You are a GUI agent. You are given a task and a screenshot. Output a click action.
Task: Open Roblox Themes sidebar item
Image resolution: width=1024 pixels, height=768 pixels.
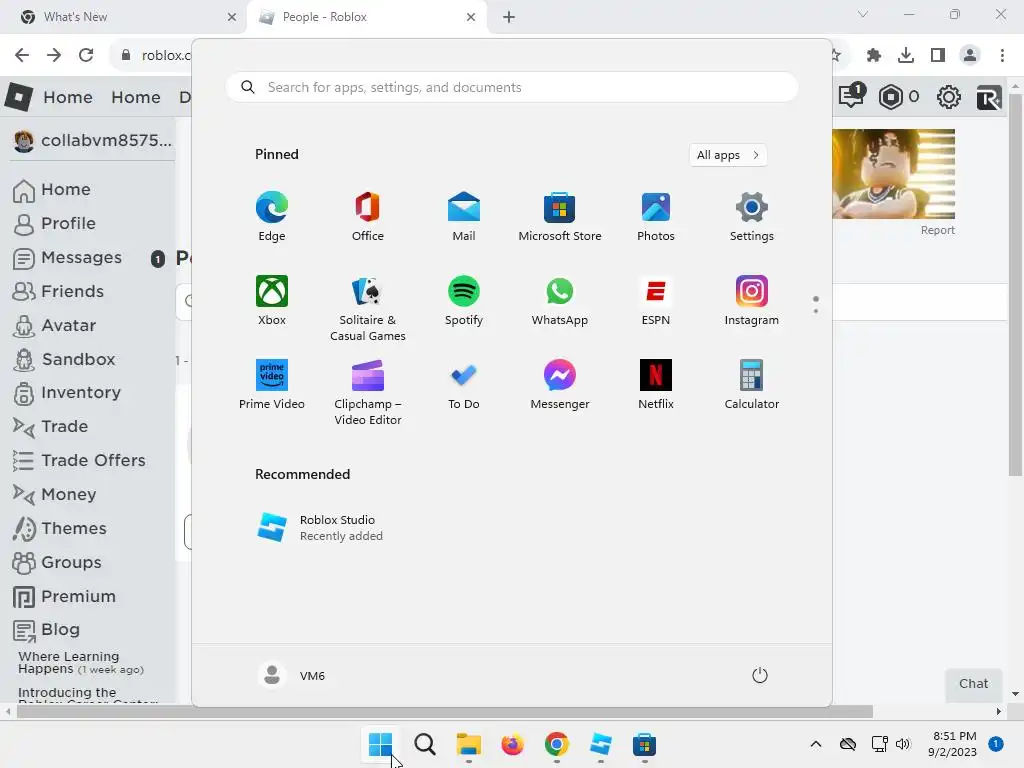(x=59, y=528)
